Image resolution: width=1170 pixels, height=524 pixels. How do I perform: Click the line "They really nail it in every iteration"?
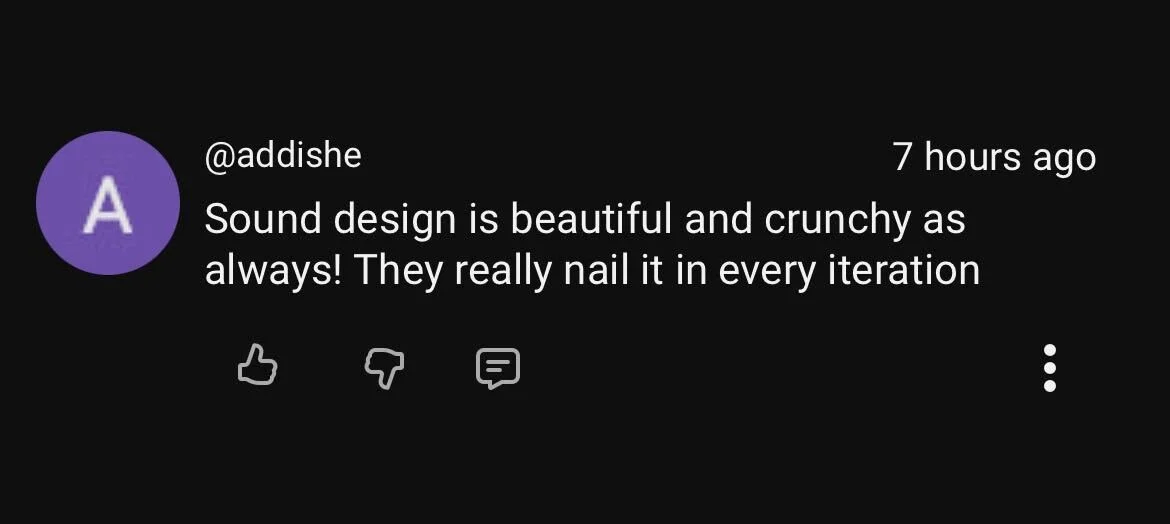(666, 272)
